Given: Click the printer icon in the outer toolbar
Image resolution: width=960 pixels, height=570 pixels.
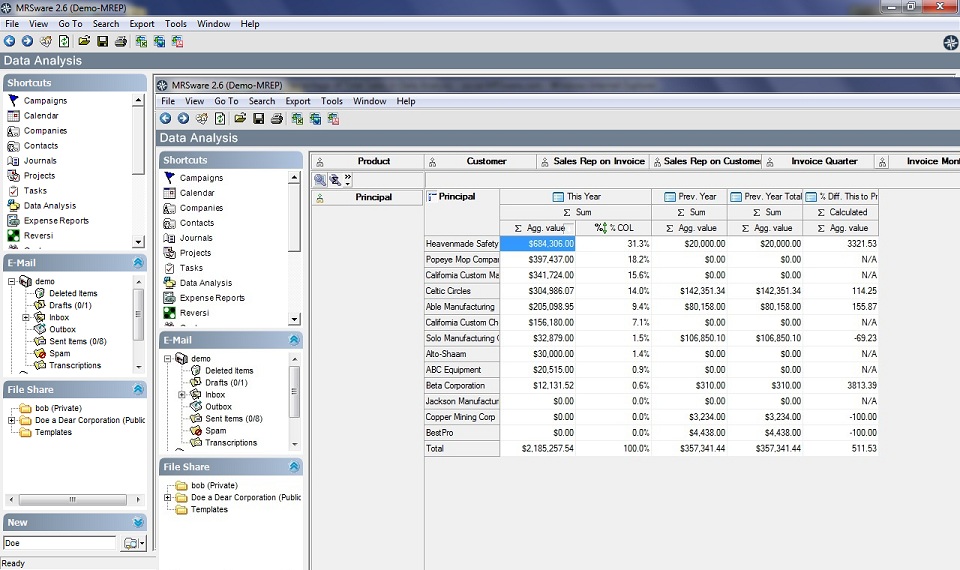Looking at the screenshot, I should (121, 41).
